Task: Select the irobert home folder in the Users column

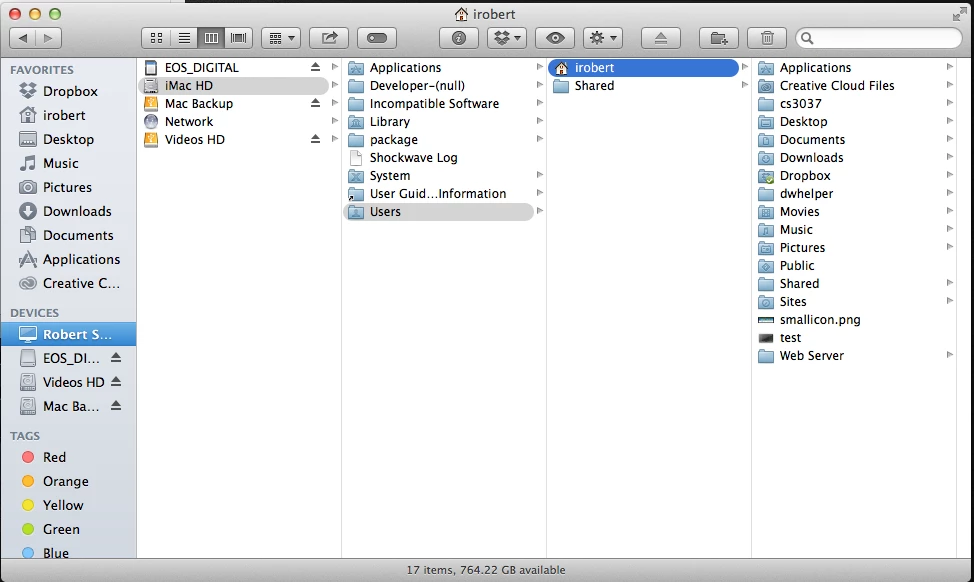Action: tap(644, 68)
